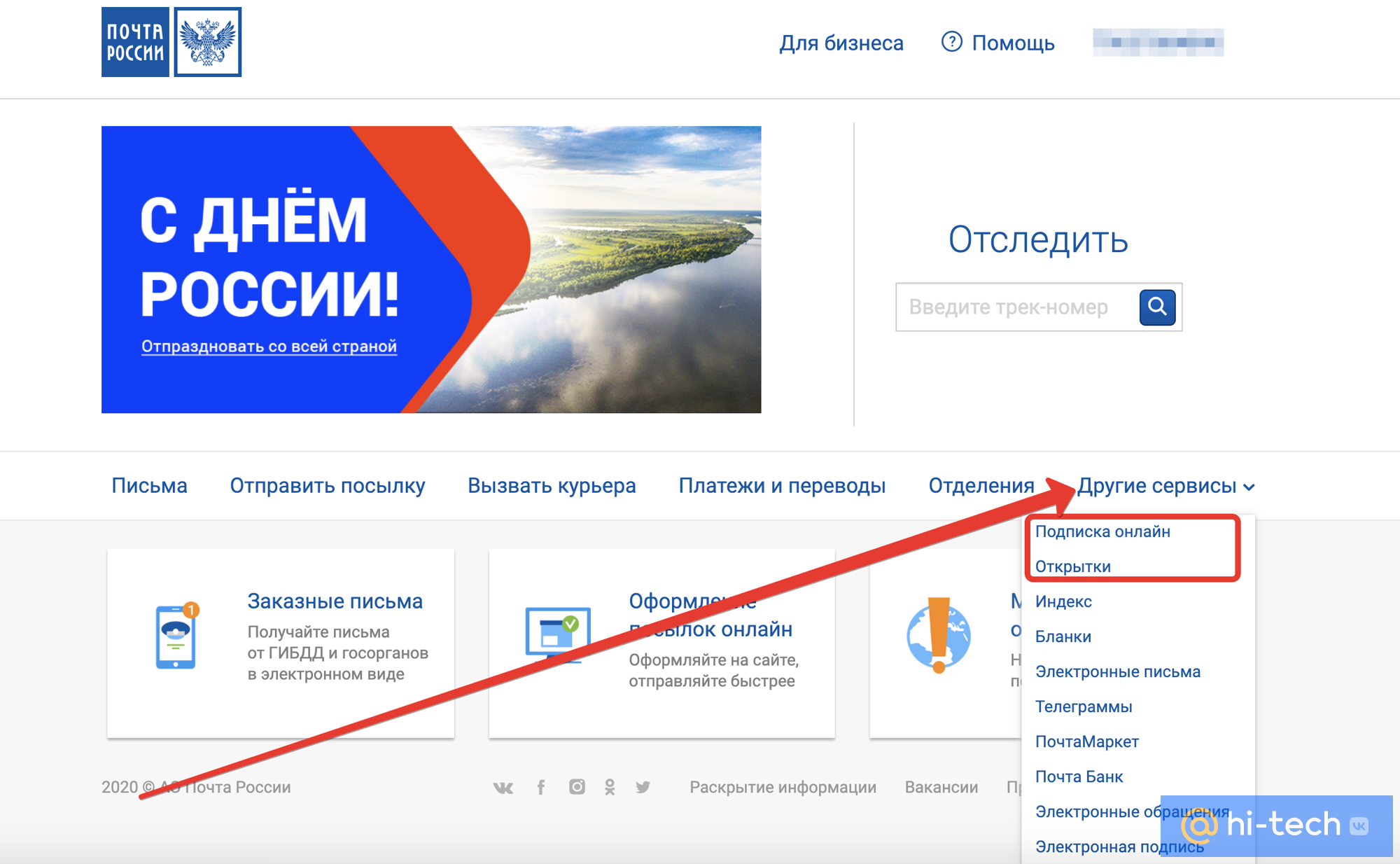1400x864 pixels.
Task: Click the question mark help icon
Action: pos(951,42)
